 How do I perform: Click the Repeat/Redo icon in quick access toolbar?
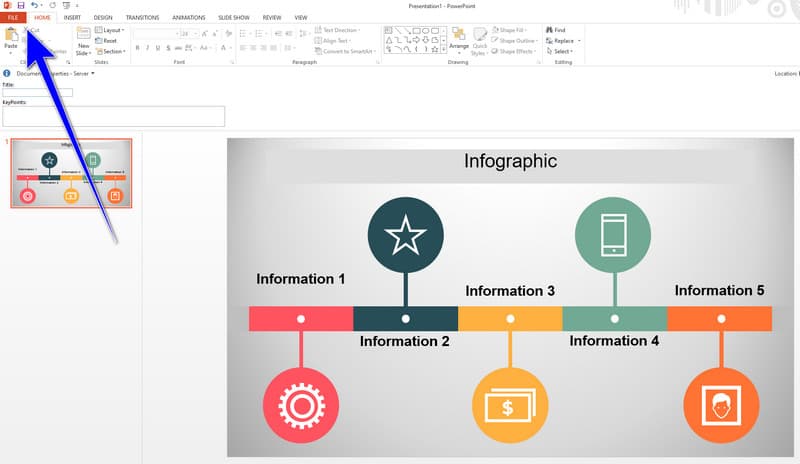click(52, 5)
